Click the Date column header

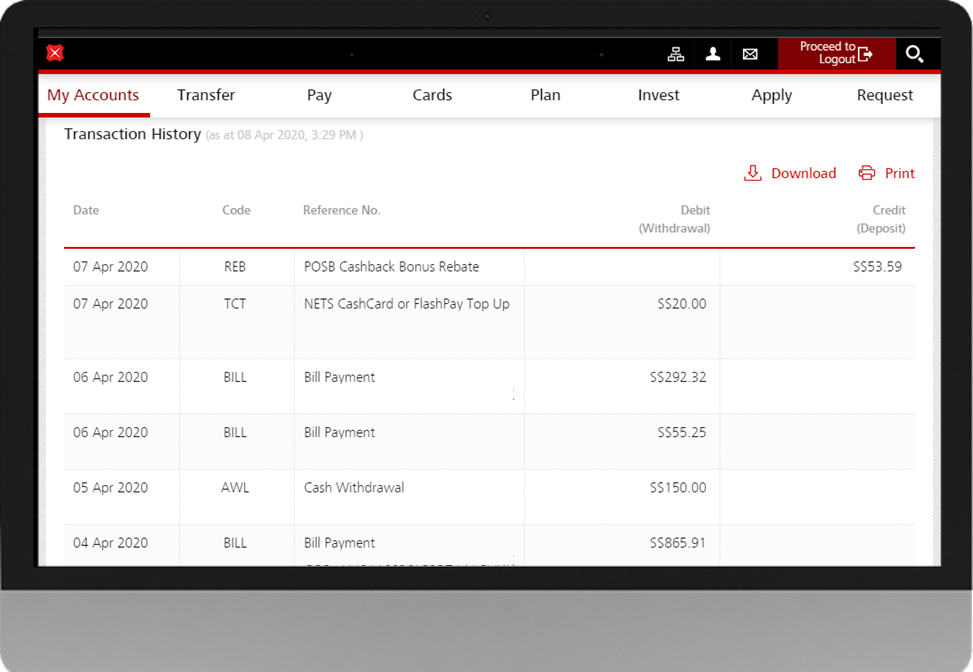pyautogui.click(x=86, y=210)
